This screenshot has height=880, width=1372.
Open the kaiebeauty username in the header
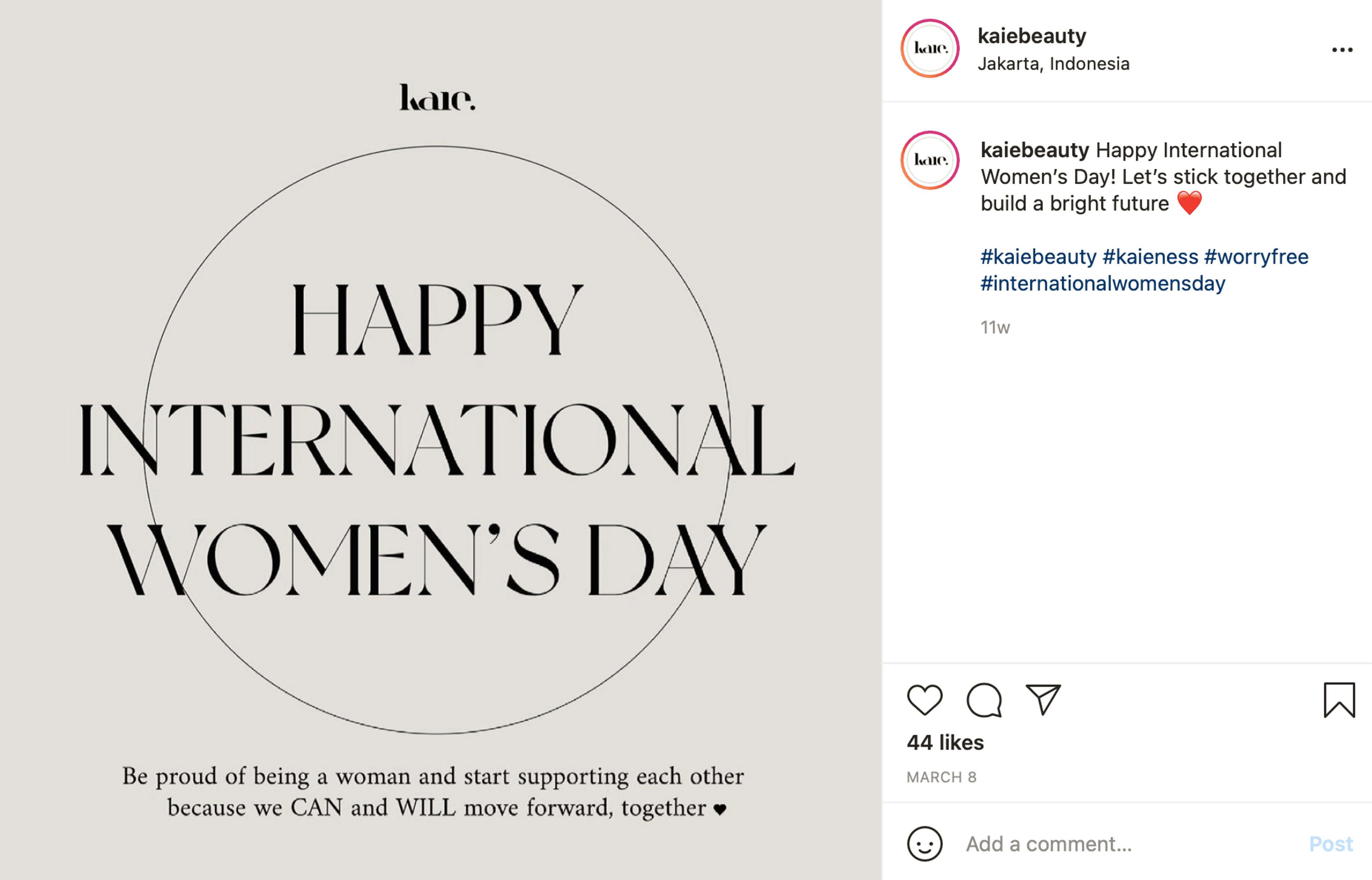click(x=1032, y=36)
